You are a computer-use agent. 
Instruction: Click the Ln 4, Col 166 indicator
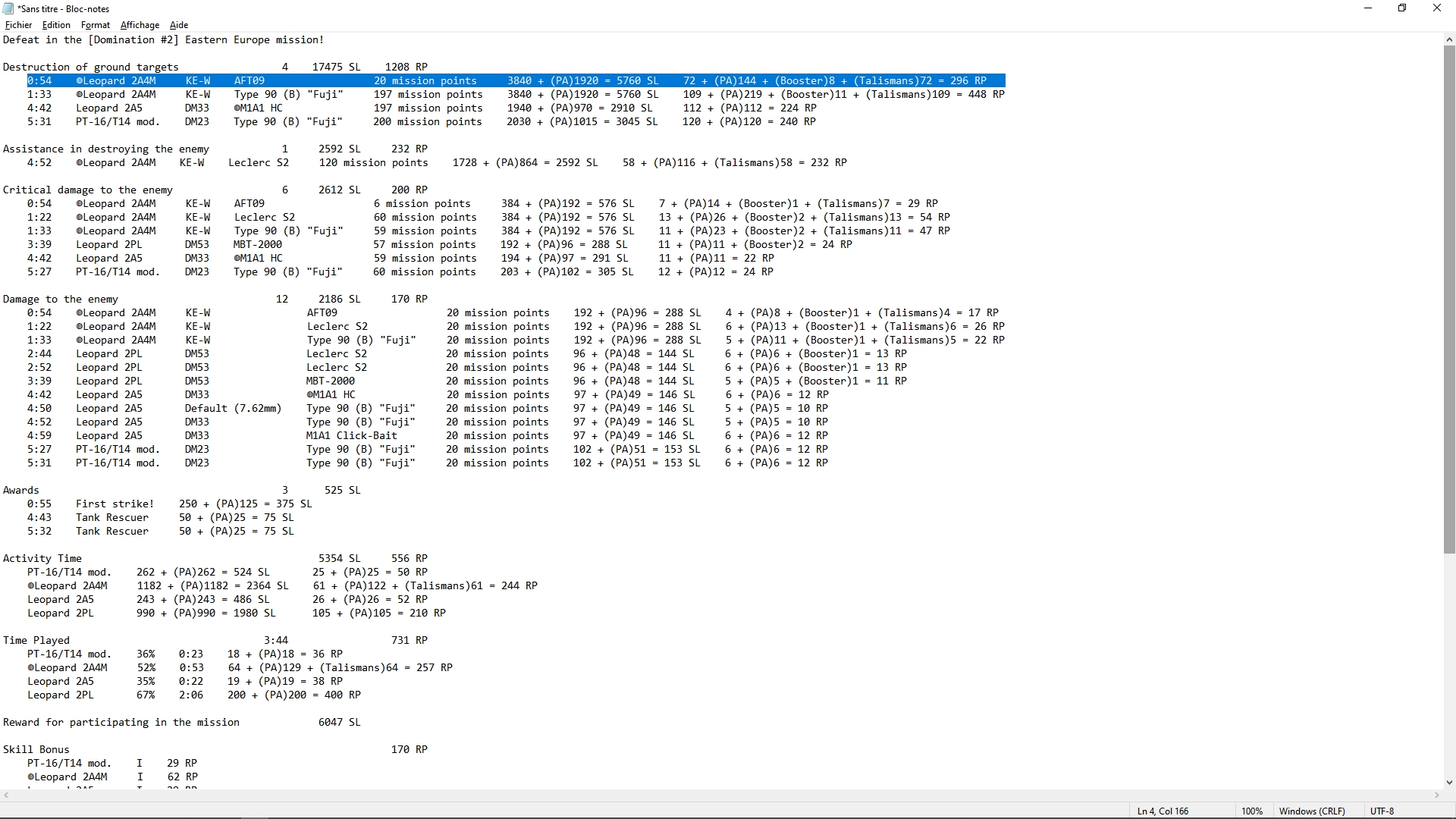tap(1163, 811)
